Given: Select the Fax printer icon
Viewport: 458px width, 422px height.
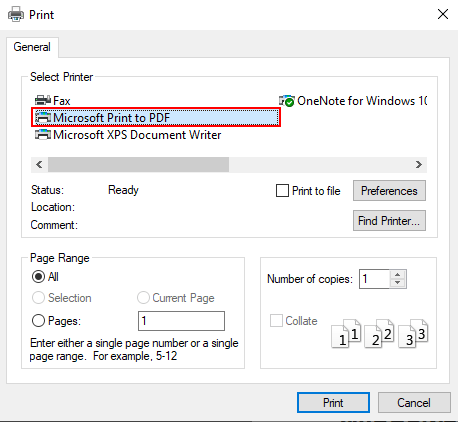Looking at the screenshot, I should [x=43, y=100].
